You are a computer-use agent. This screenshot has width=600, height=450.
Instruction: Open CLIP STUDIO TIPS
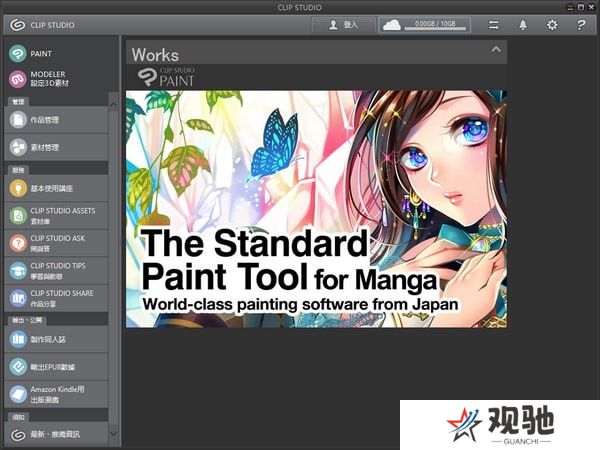coord(56,271)
